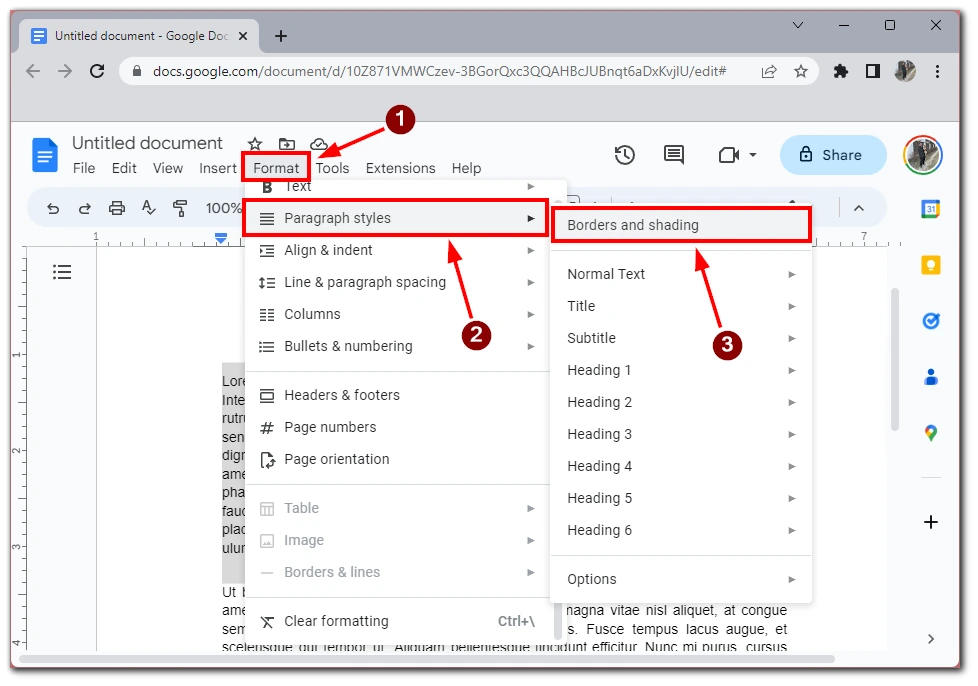Open Google Maps side panel icon
Screen dimensions: 978x686
click(931, 433)
